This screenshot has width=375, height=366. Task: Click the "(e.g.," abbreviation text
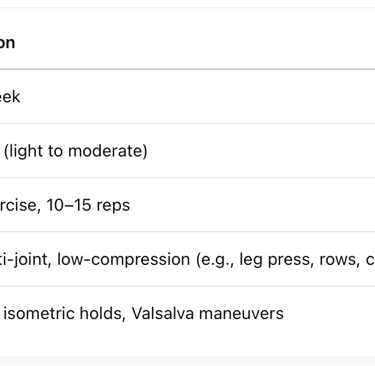pos(215,259)
